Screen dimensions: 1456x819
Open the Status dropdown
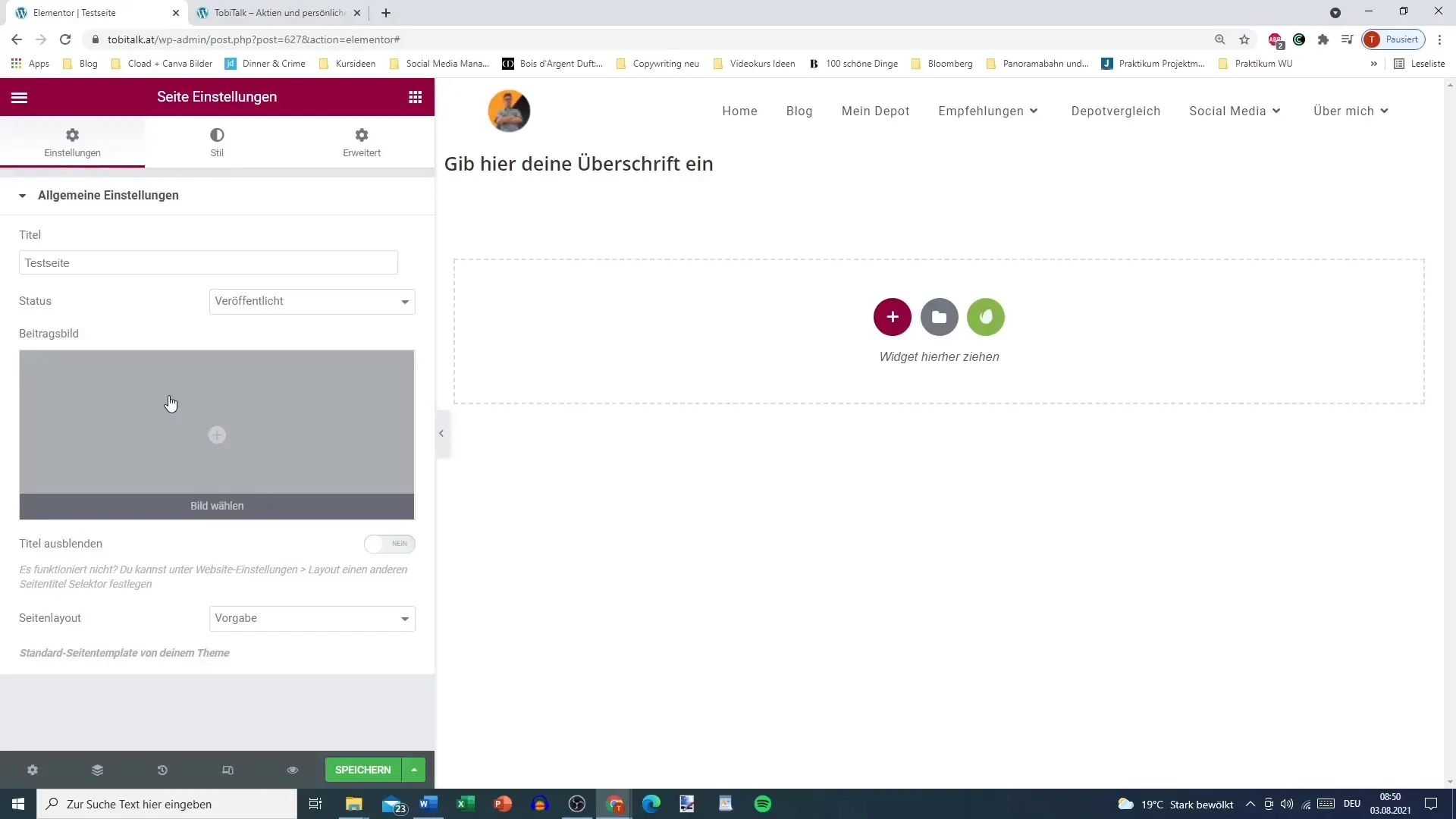click(312, 302)
